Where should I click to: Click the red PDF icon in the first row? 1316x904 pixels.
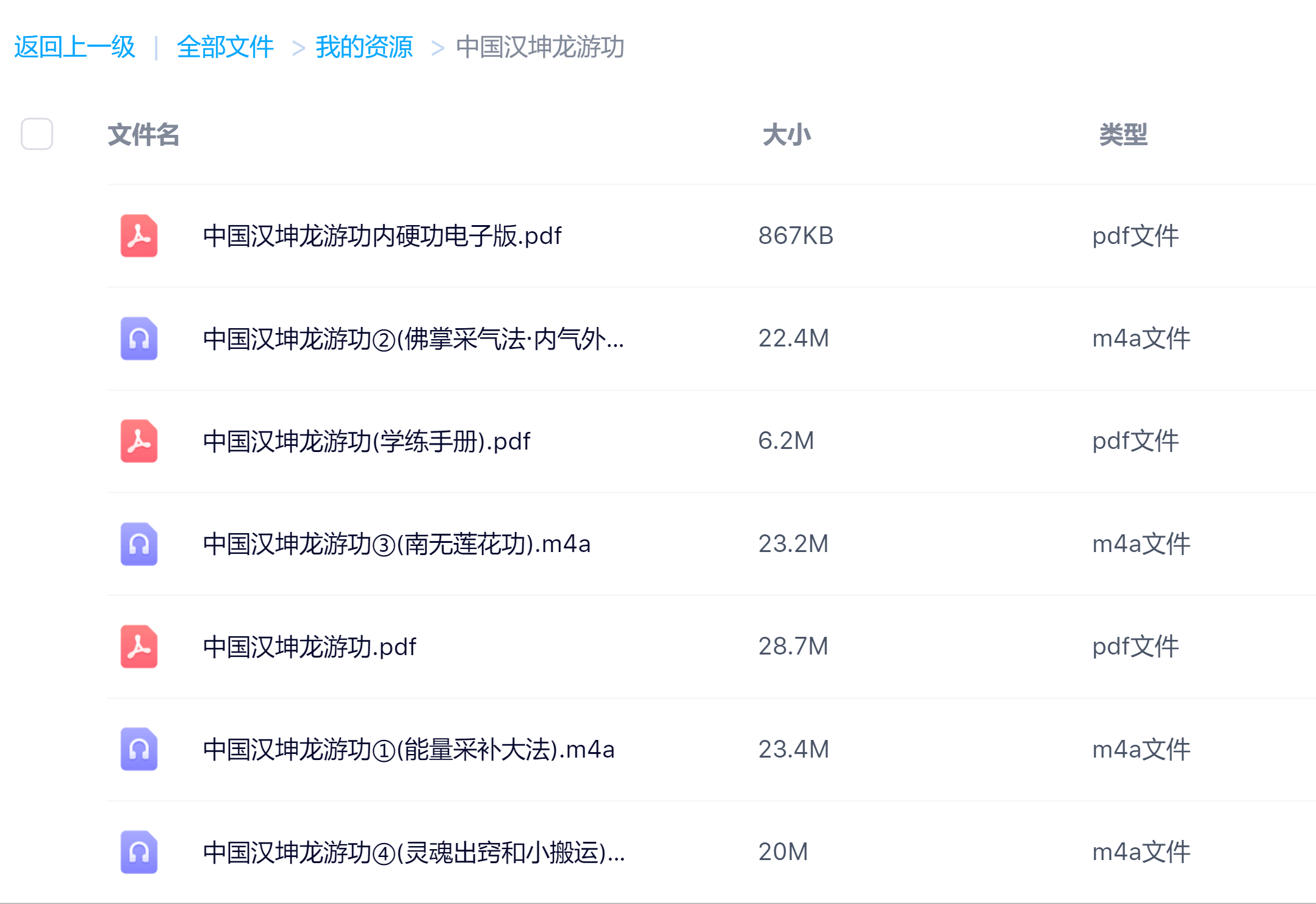pyautogui.click(x=138, y=237)
